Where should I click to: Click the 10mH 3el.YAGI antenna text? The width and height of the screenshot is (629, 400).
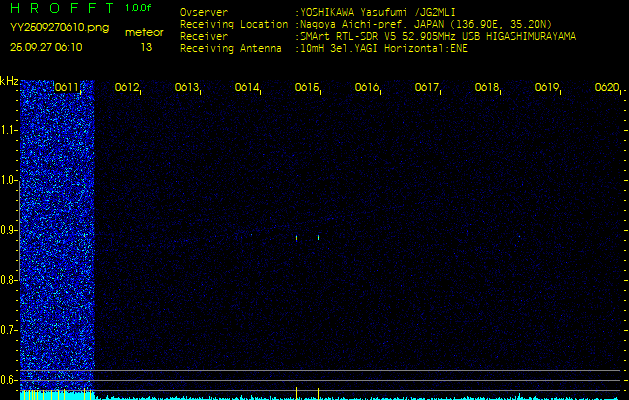[384, 49]
